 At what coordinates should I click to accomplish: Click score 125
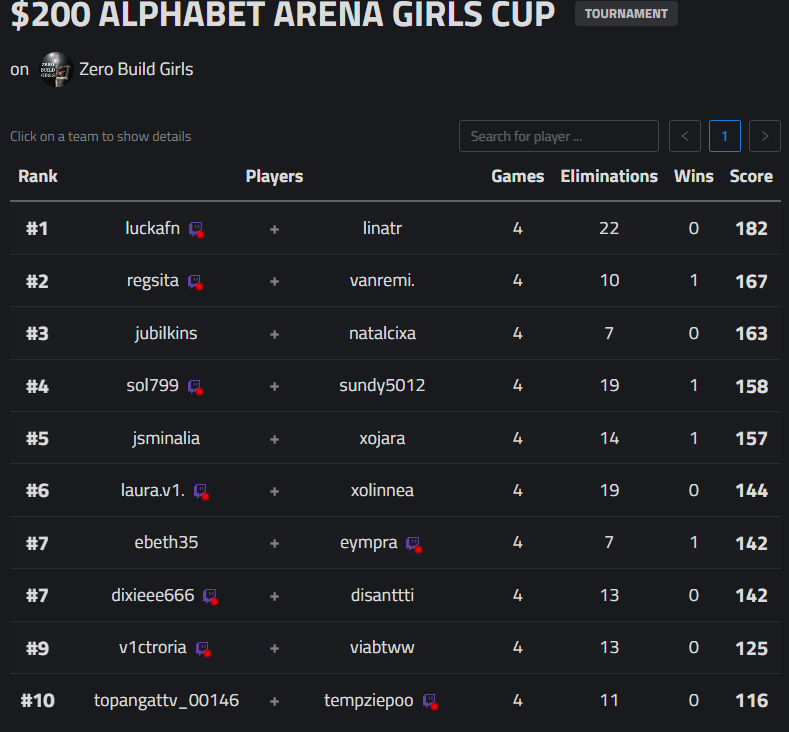click(x=751, y=648)
